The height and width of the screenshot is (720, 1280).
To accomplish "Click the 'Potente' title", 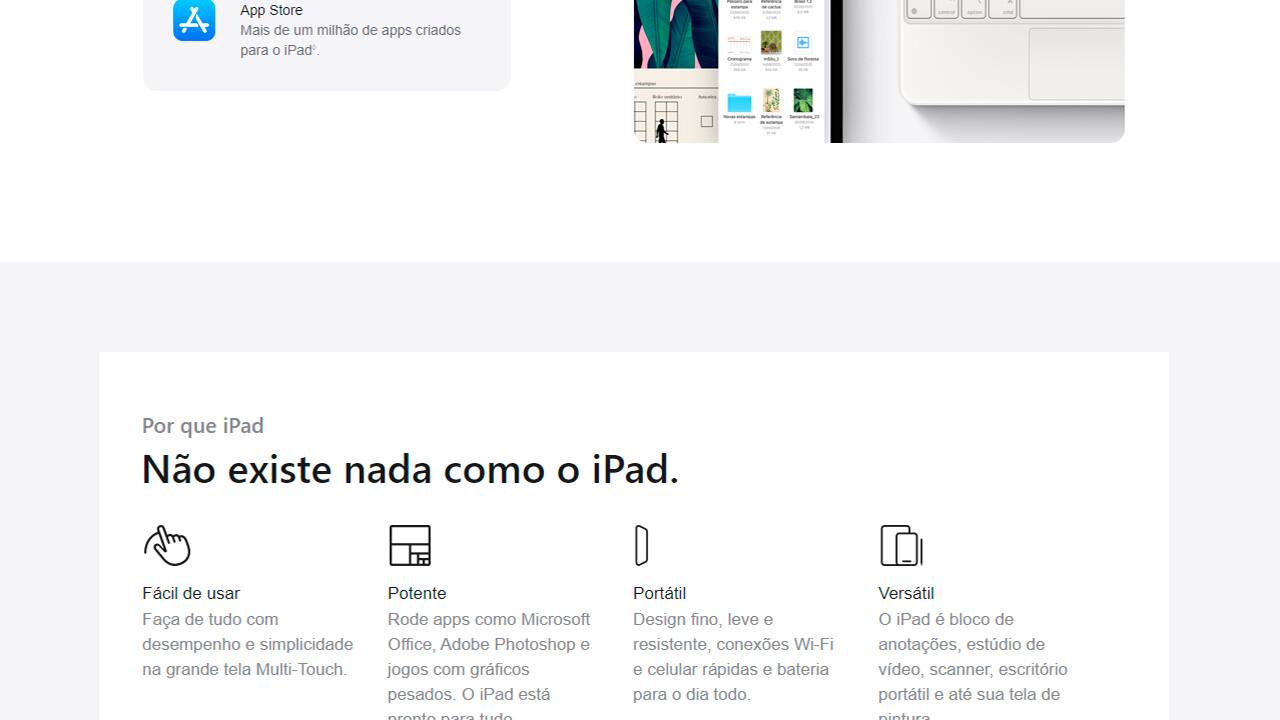I will click(417, 593).
